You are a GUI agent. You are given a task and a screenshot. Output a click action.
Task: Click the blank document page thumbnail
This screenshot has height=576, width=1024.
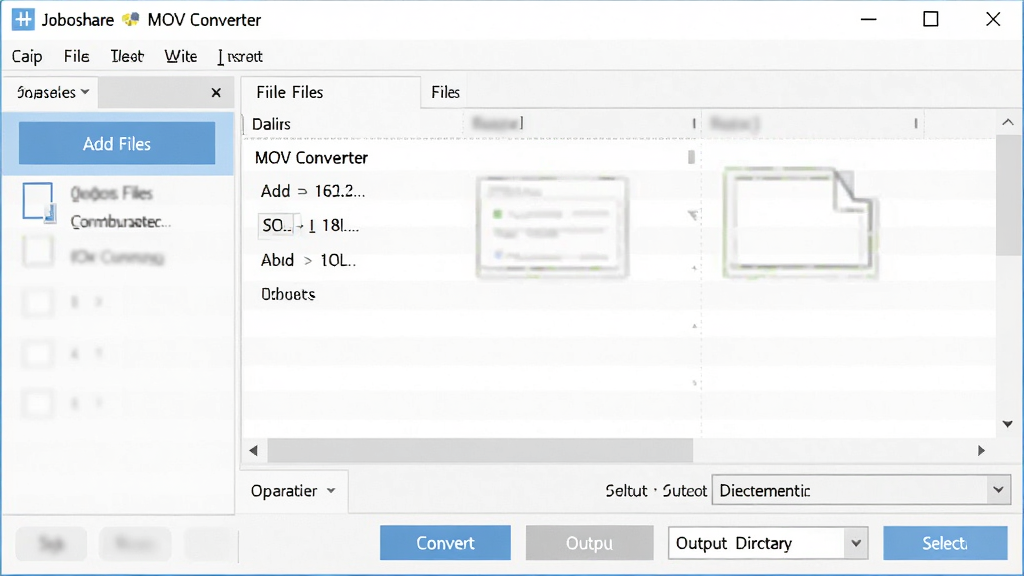(801, 223)
